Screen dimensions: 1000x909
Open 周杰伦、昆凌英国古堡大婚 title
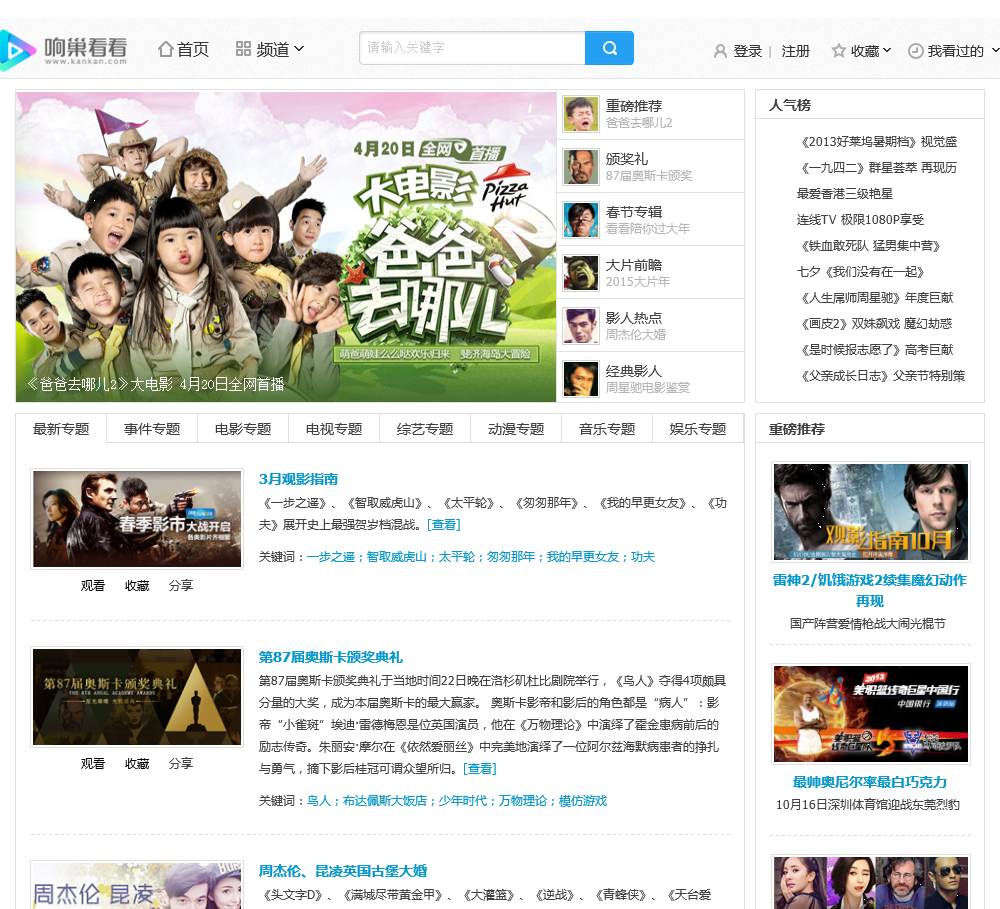[342, 871]
